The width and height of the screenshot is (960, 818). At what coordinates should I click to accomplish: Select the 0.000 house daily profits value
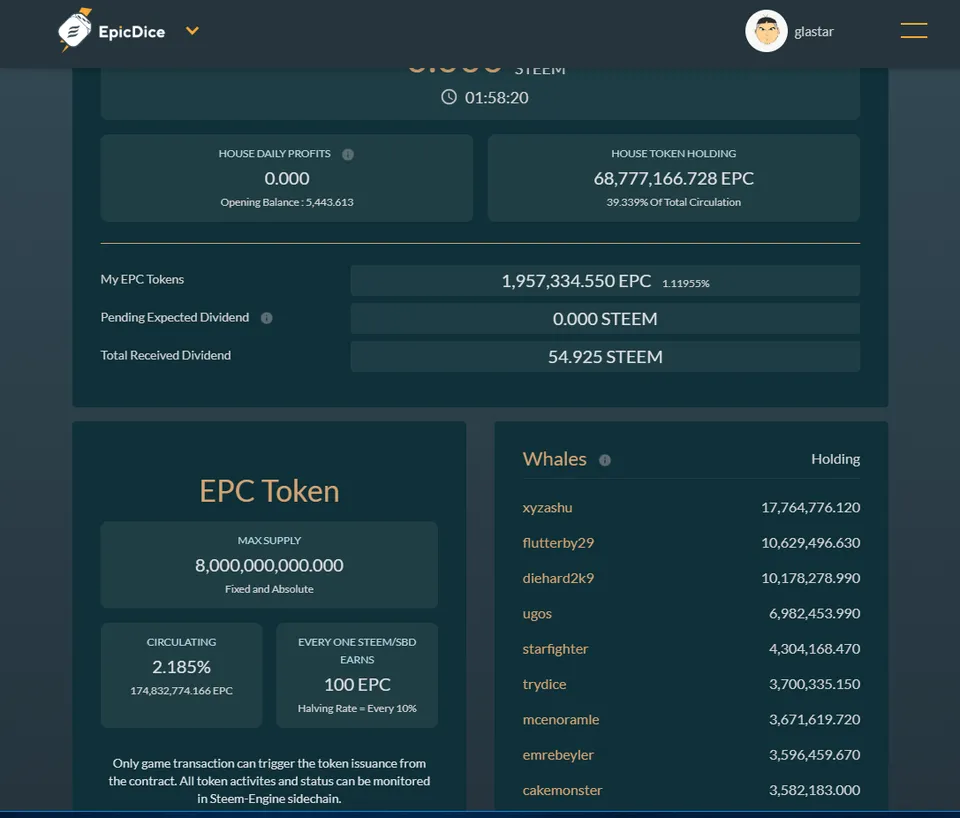click(287, 178)
